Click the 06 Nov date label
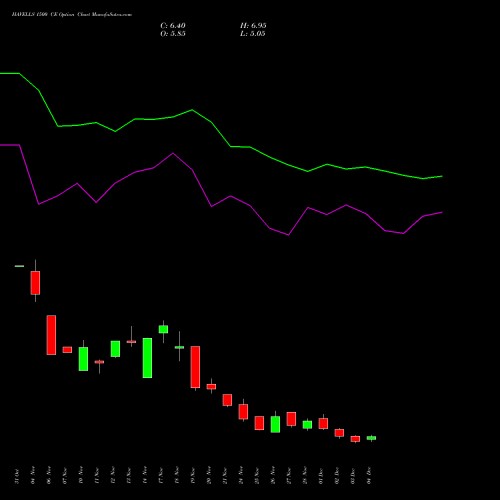Screen dimensions: 500x500 tap(49, 476)
